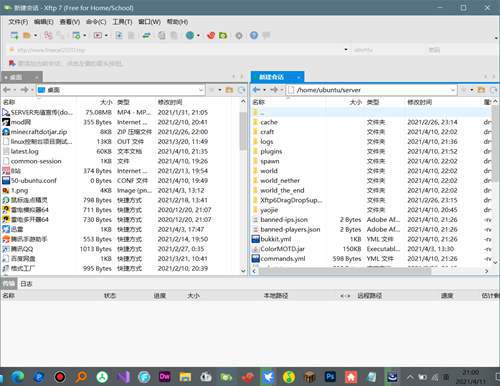Open the 窗口(W) menu
500x386 pixels.
pos(149,22)
